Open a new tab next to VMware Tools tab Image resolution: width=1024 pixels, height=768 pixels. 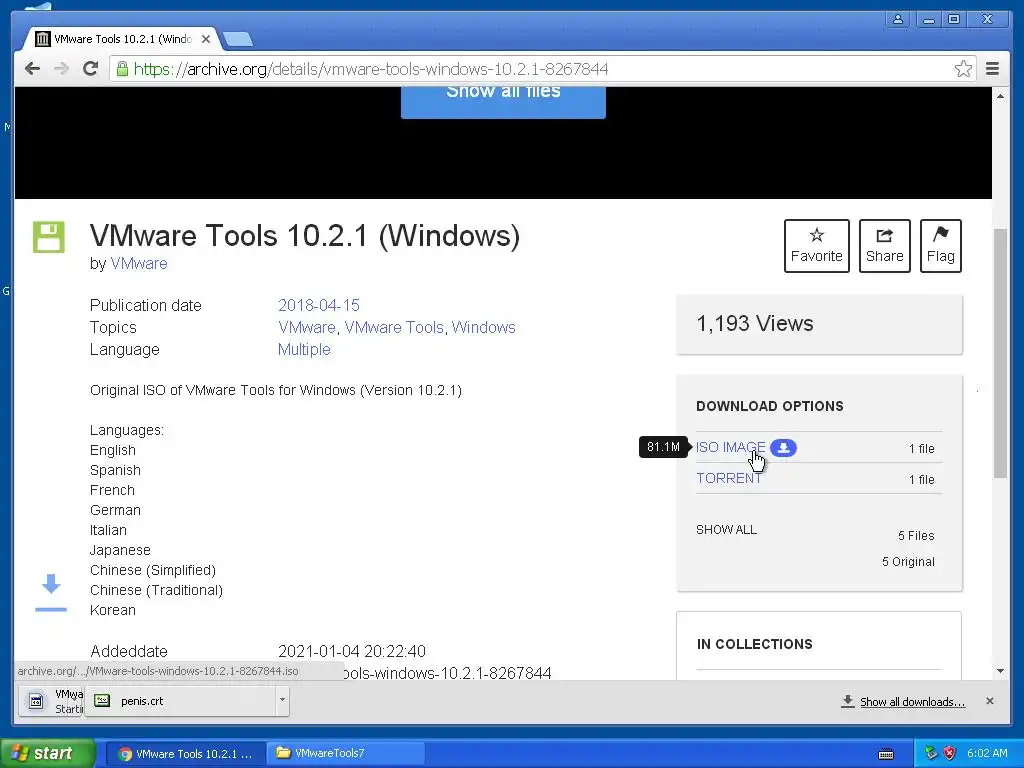238,40
